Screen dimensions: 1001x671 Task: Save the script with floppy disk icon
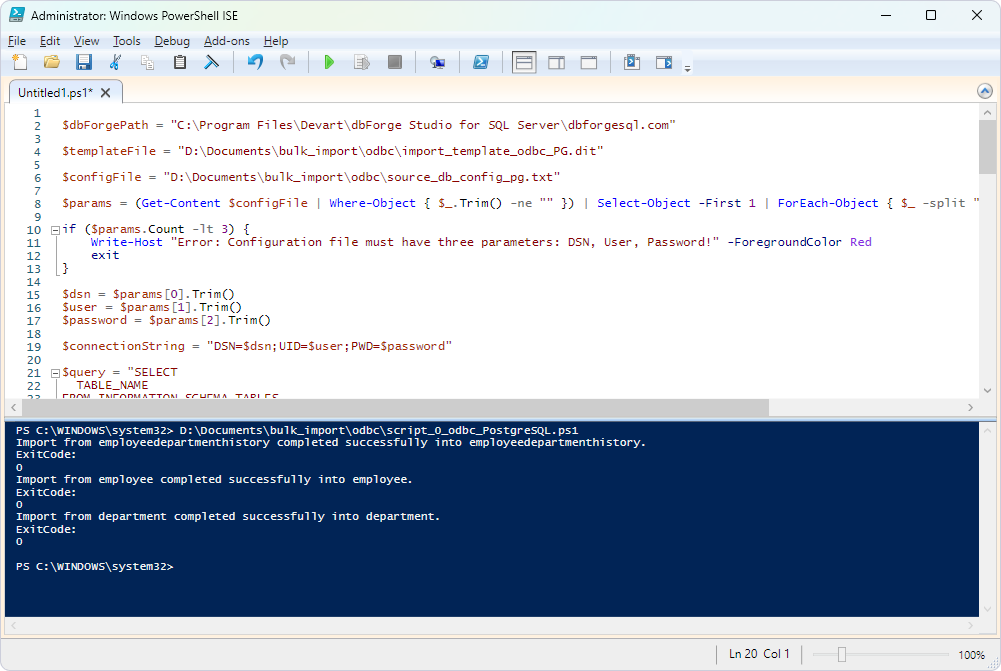tap(84, 62)
